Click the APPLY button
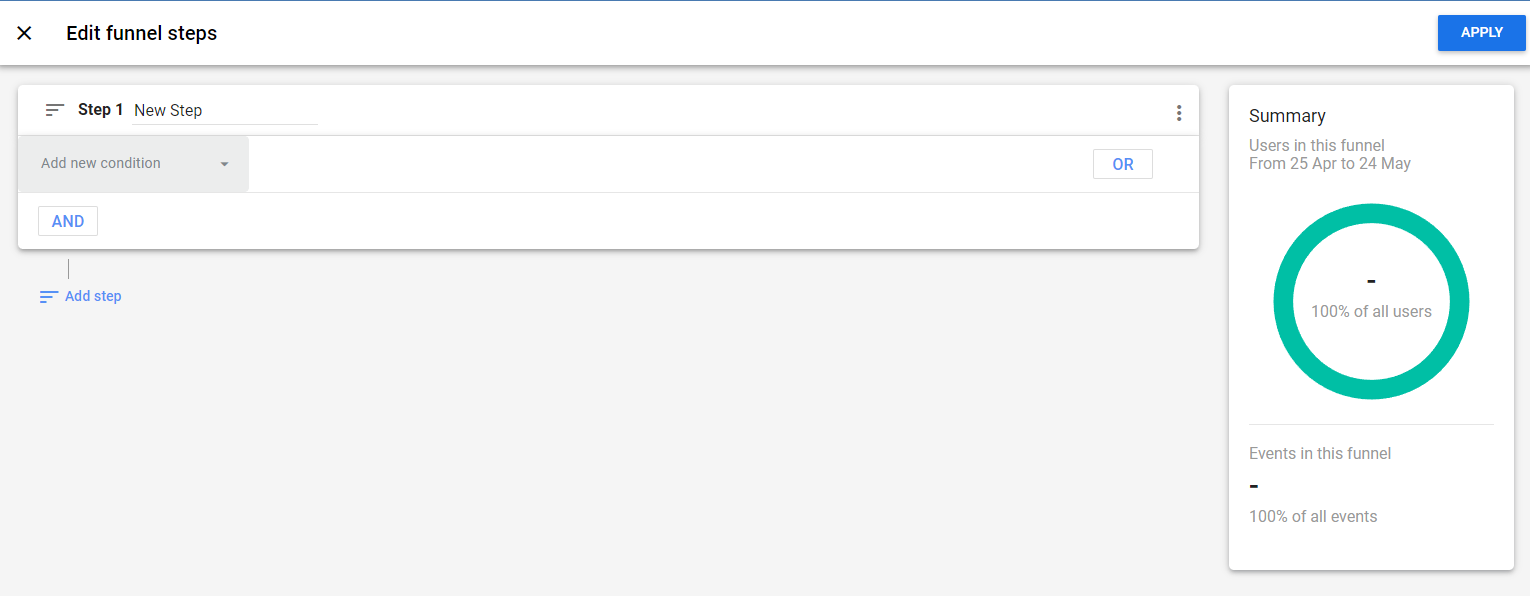 pos(1481,33)
